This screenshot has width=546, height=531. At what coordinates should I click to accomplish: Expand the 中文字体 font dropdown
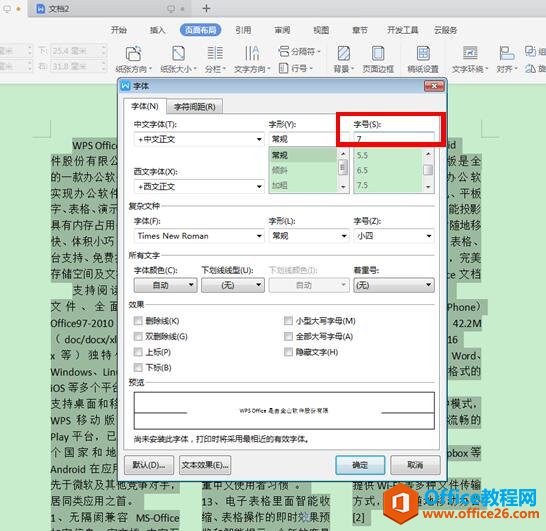point(259,139)
